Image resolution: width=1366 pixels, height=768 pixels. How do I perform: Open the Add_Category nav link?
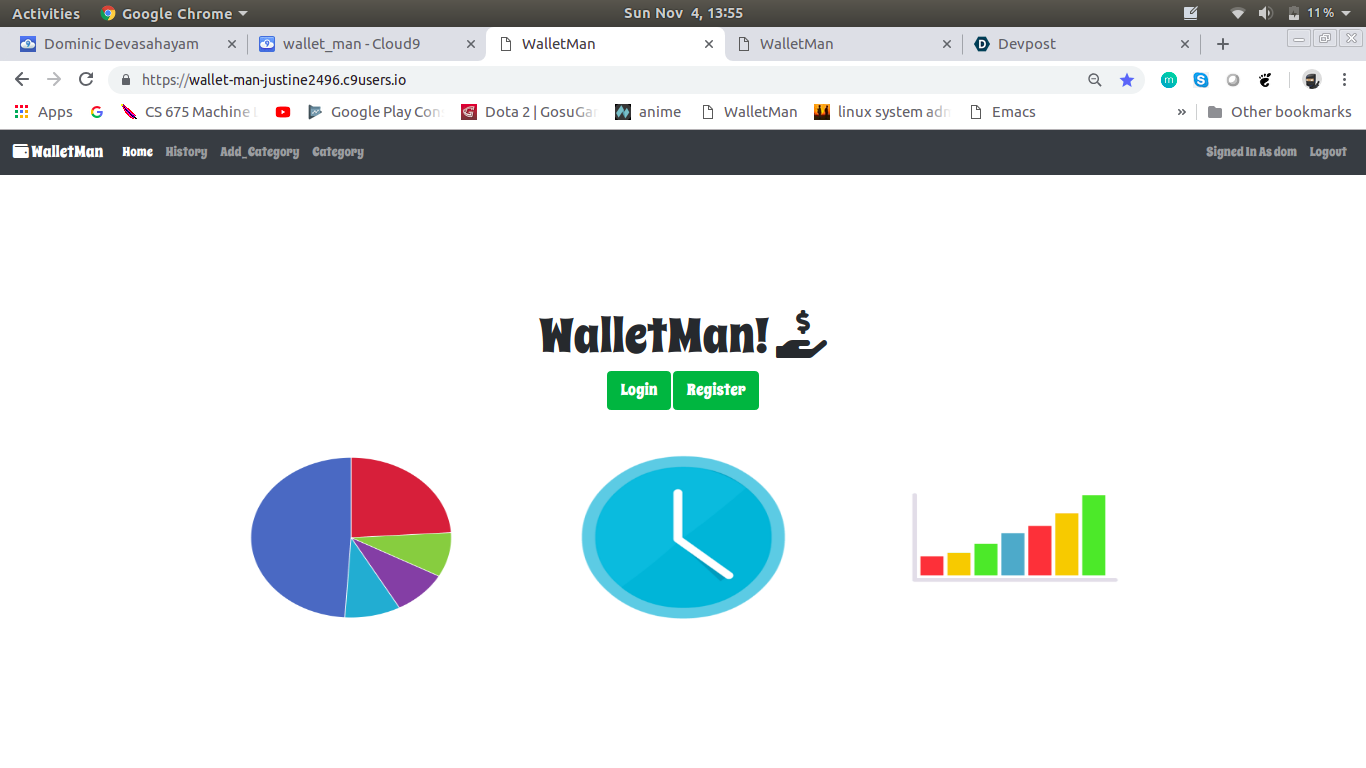click(259, 152)
